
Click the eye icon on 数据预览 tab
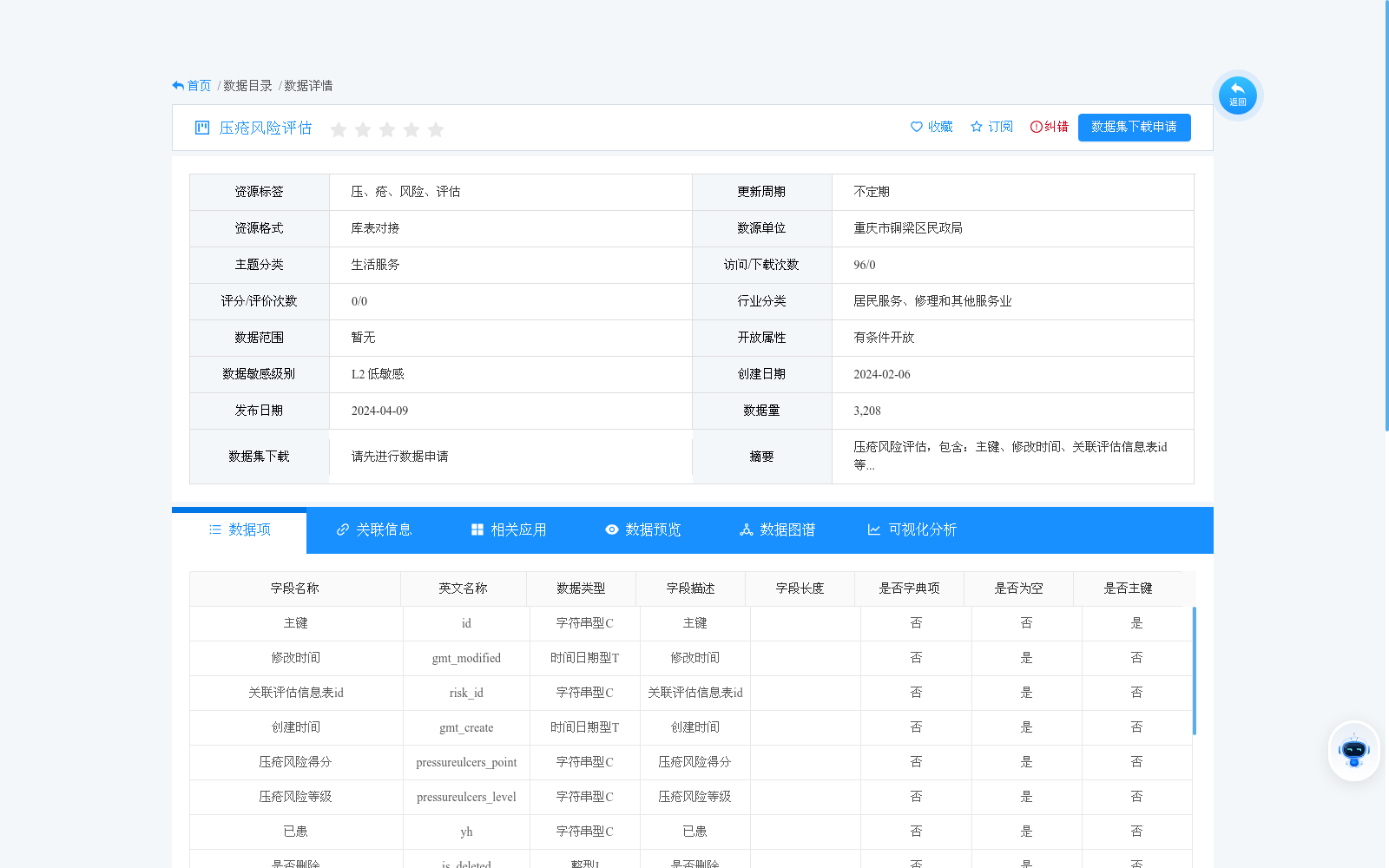[612, 529]
